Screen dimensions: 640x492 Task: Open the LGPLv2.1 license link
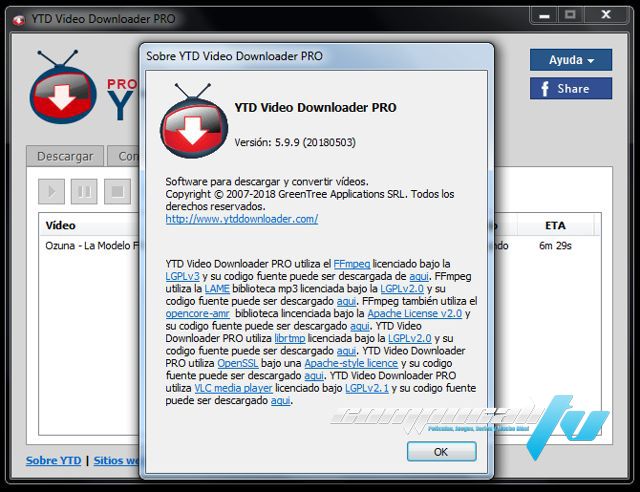[367, 388]
